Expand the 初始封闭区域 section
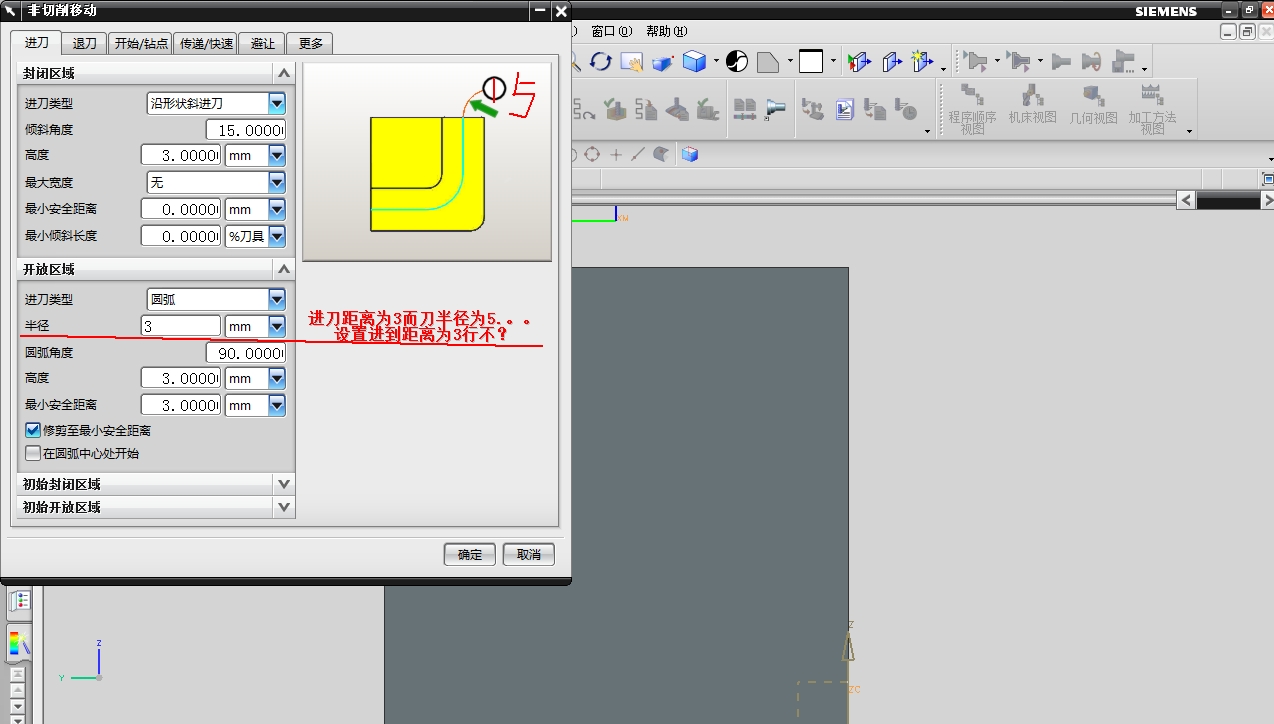The image size is (1274, 724). pyautogui.click(x=284, y=484)
